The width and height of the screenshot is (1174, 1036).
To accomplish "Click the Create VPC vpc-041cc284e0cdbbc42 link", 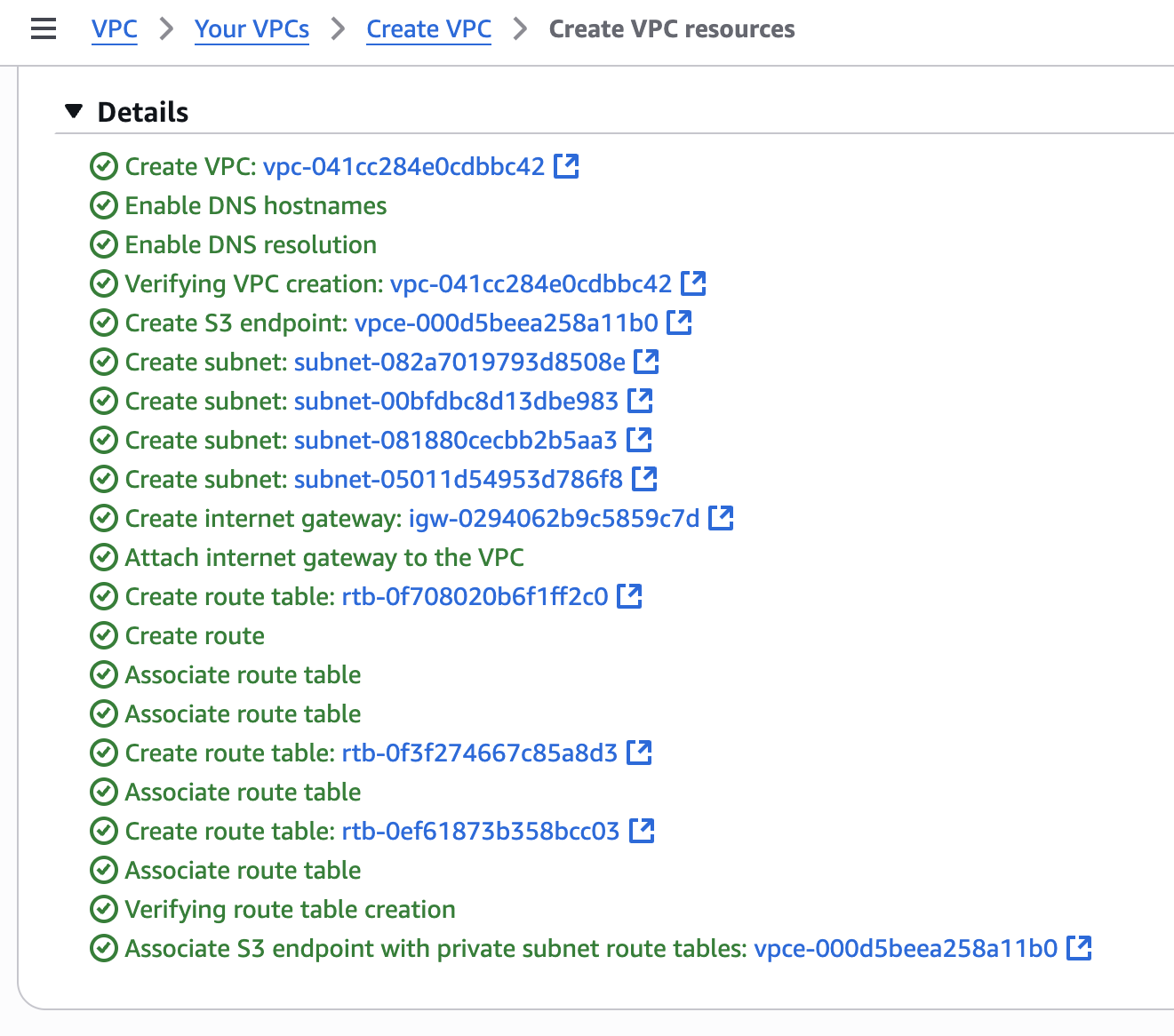I will [x=403, y=166].
